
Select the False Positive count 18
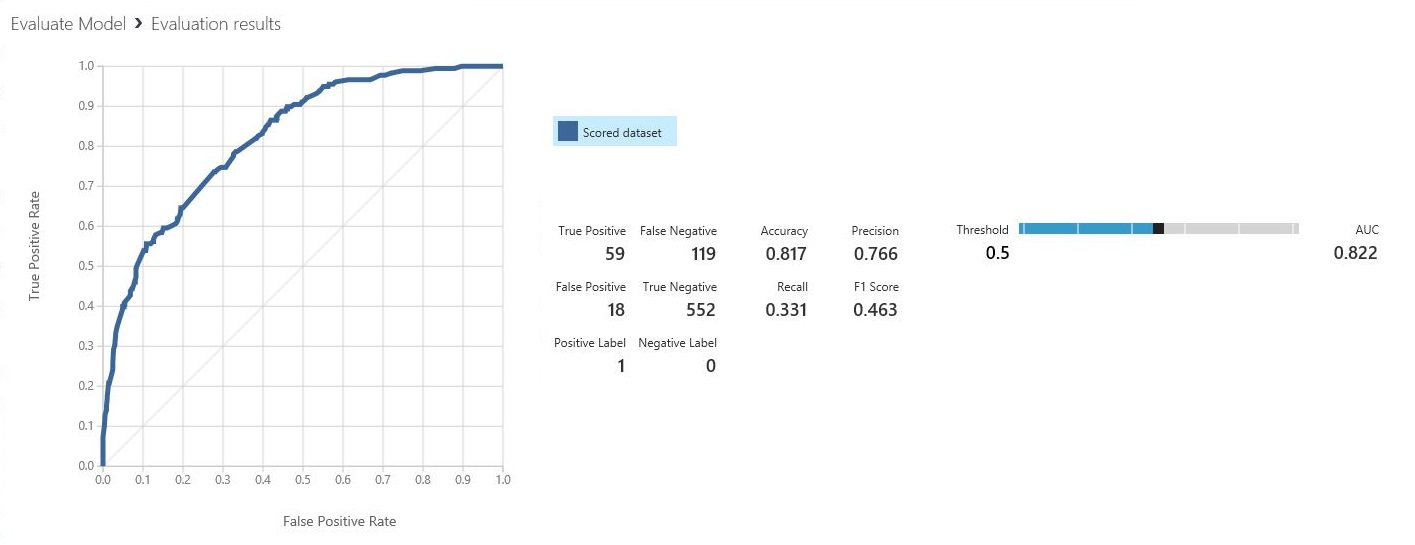(x=616, y=310)
